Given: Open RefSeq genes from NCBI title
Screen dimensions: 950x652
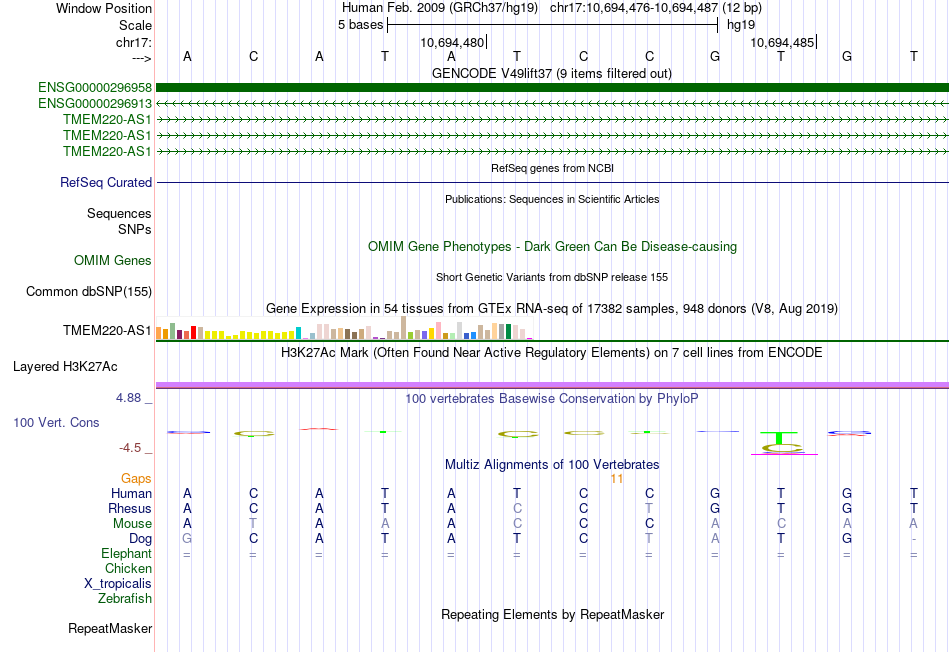Looking at the screenshot, I should tap(552, 168).
